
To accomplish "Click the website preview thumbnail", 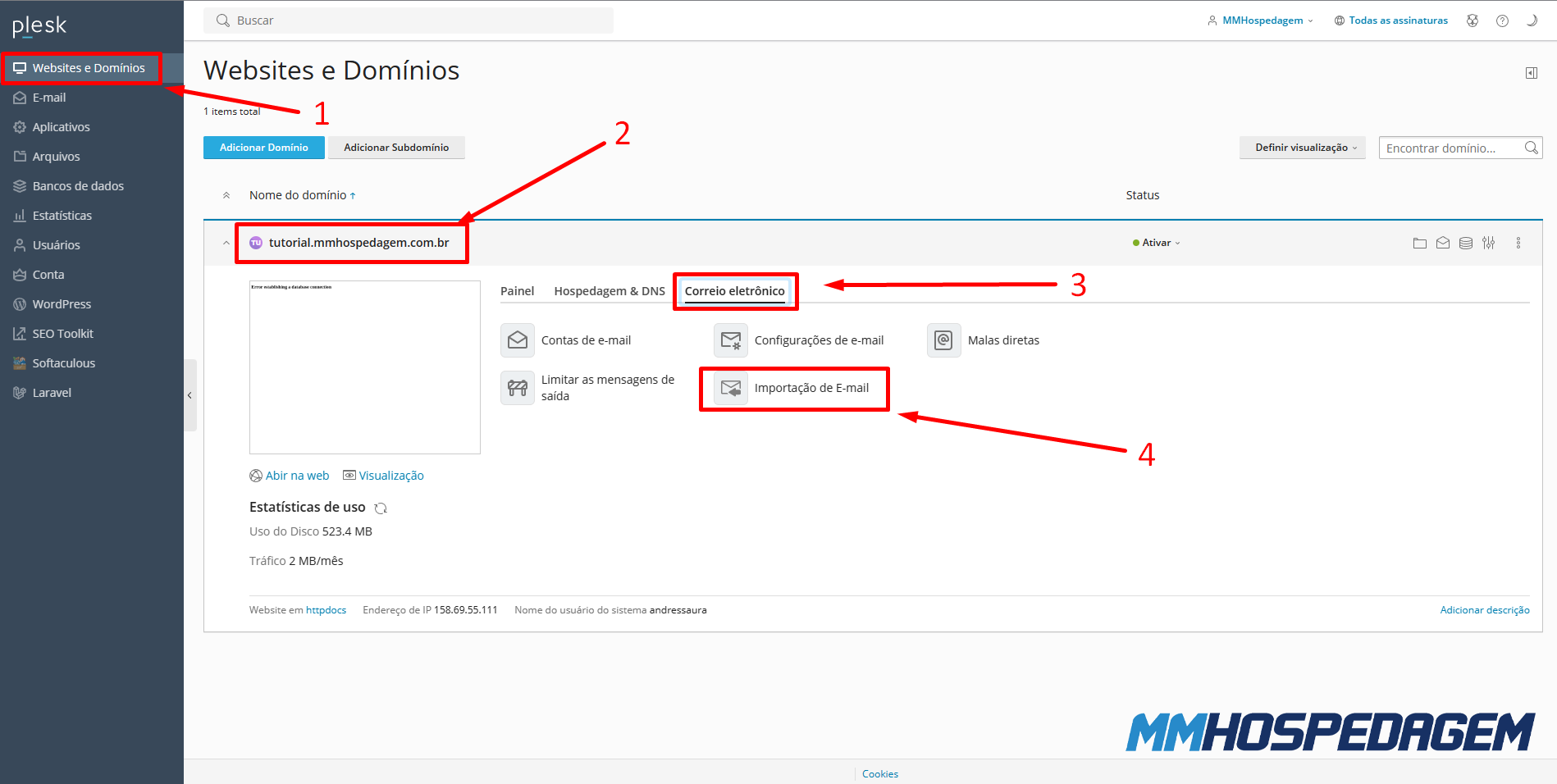I will point(365,367).
